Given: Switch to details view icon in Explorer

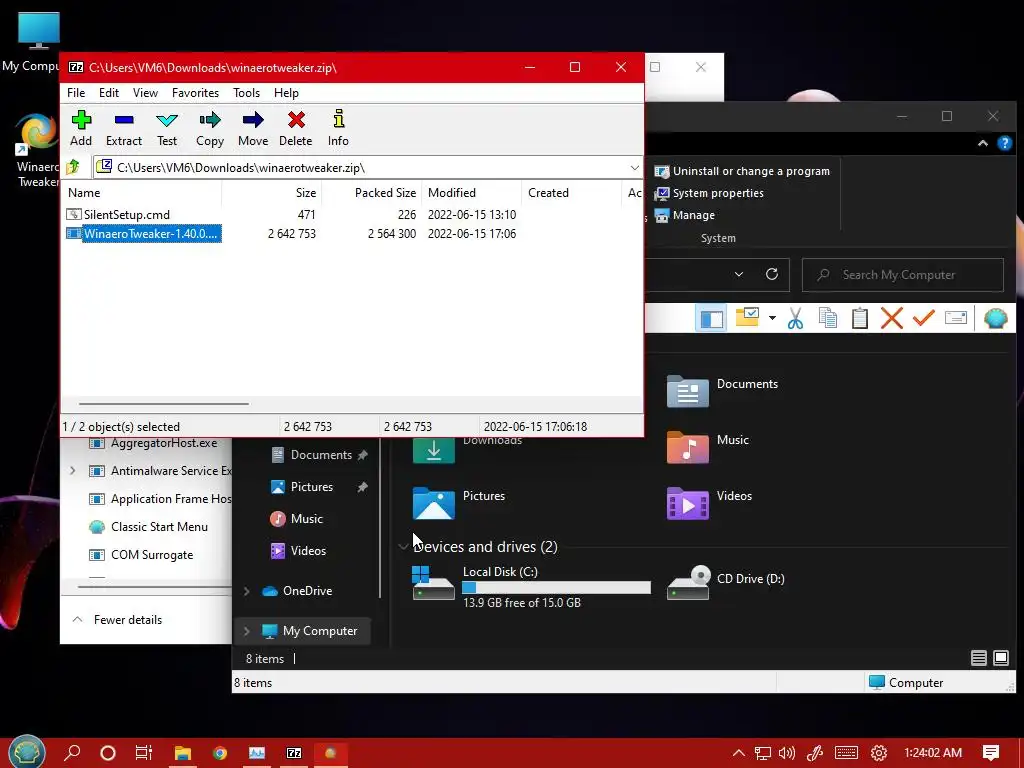Looking at the screenshot, I should (x=978, y=658).
